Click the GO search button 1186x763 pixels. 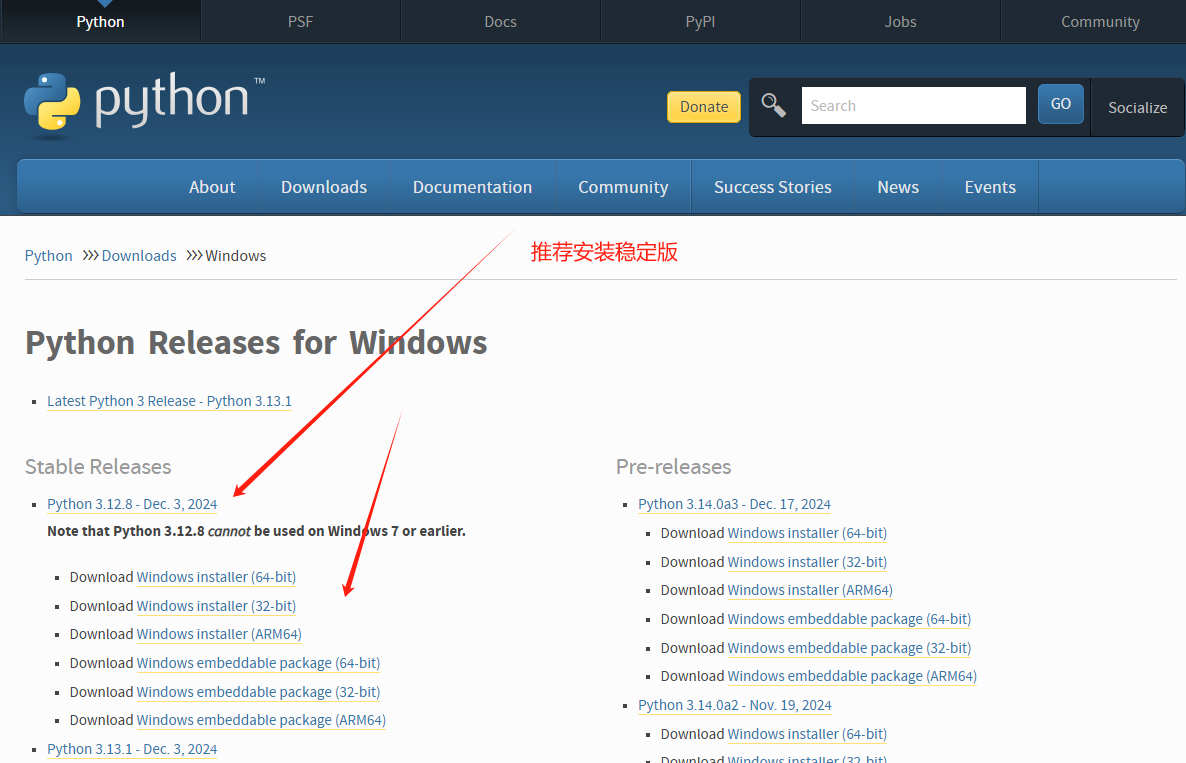[1060, 104]
